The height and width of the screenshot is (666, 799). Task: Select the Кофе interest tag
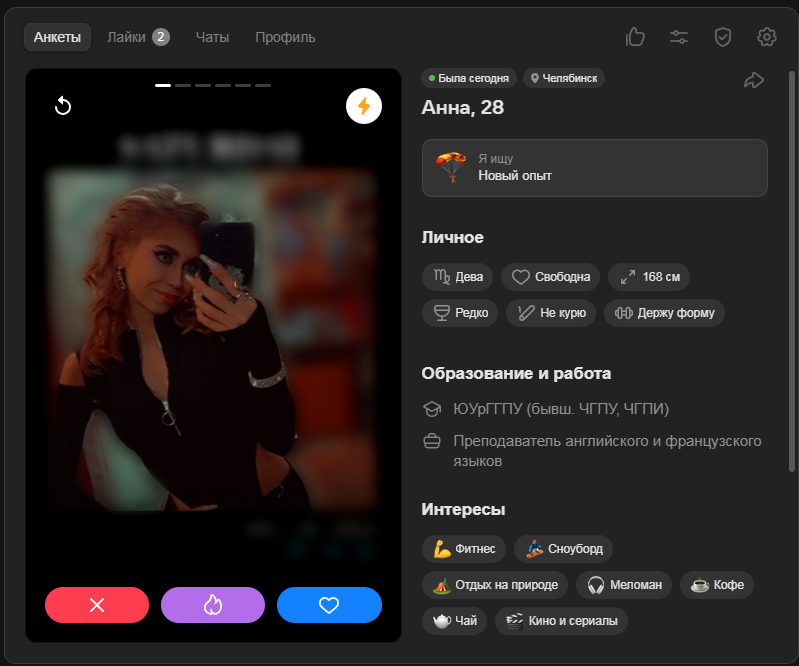click(717, 584)
